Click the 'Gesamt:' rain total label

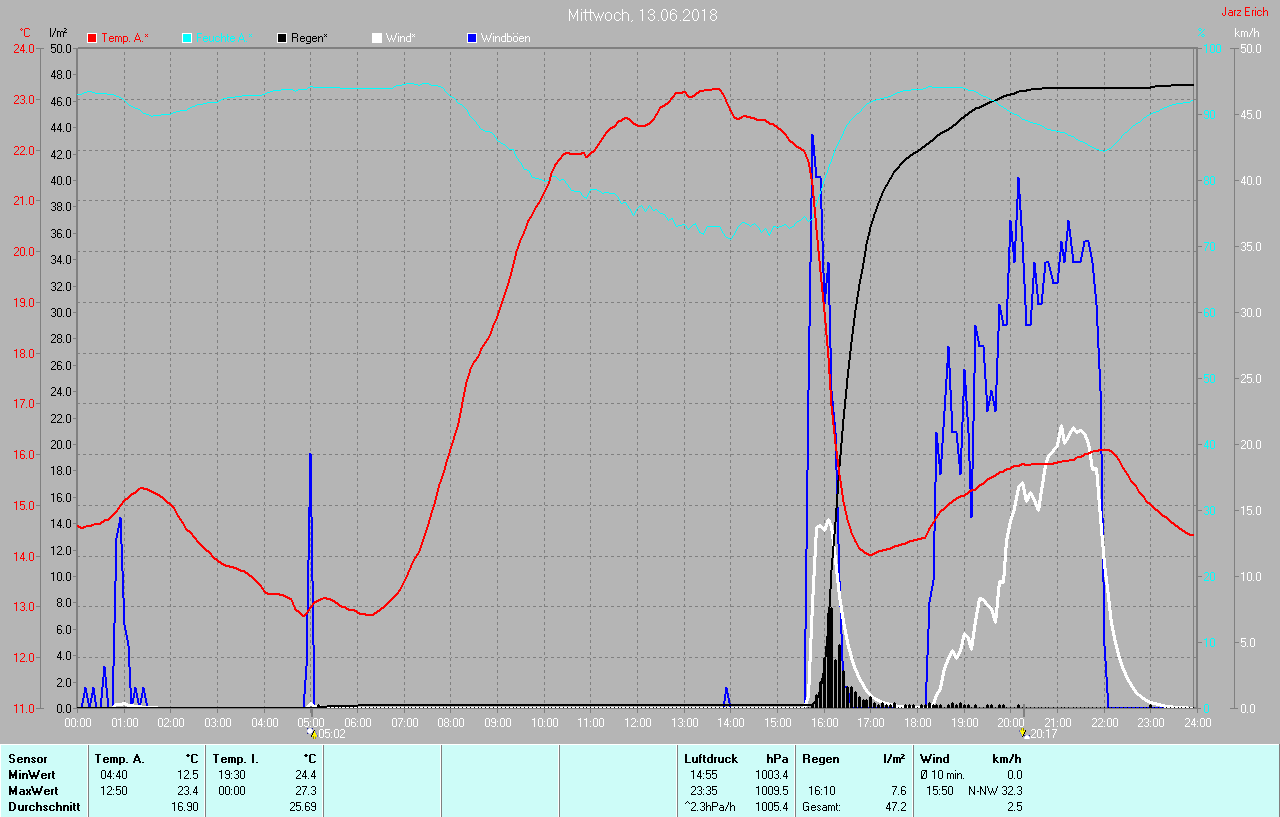tap(821, 807)
